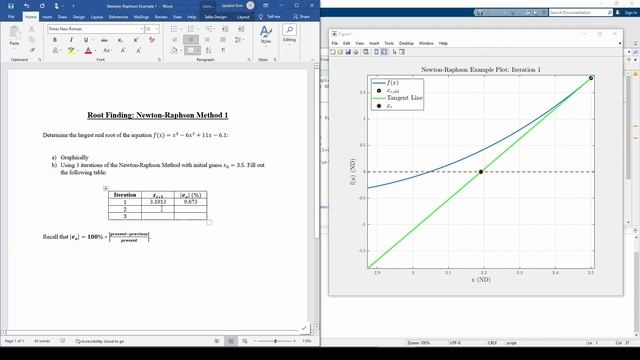The width and height of the screenshot is (640, 360).
Task: Open Tools menu in Figure 1 window
Action: point(389,43)
